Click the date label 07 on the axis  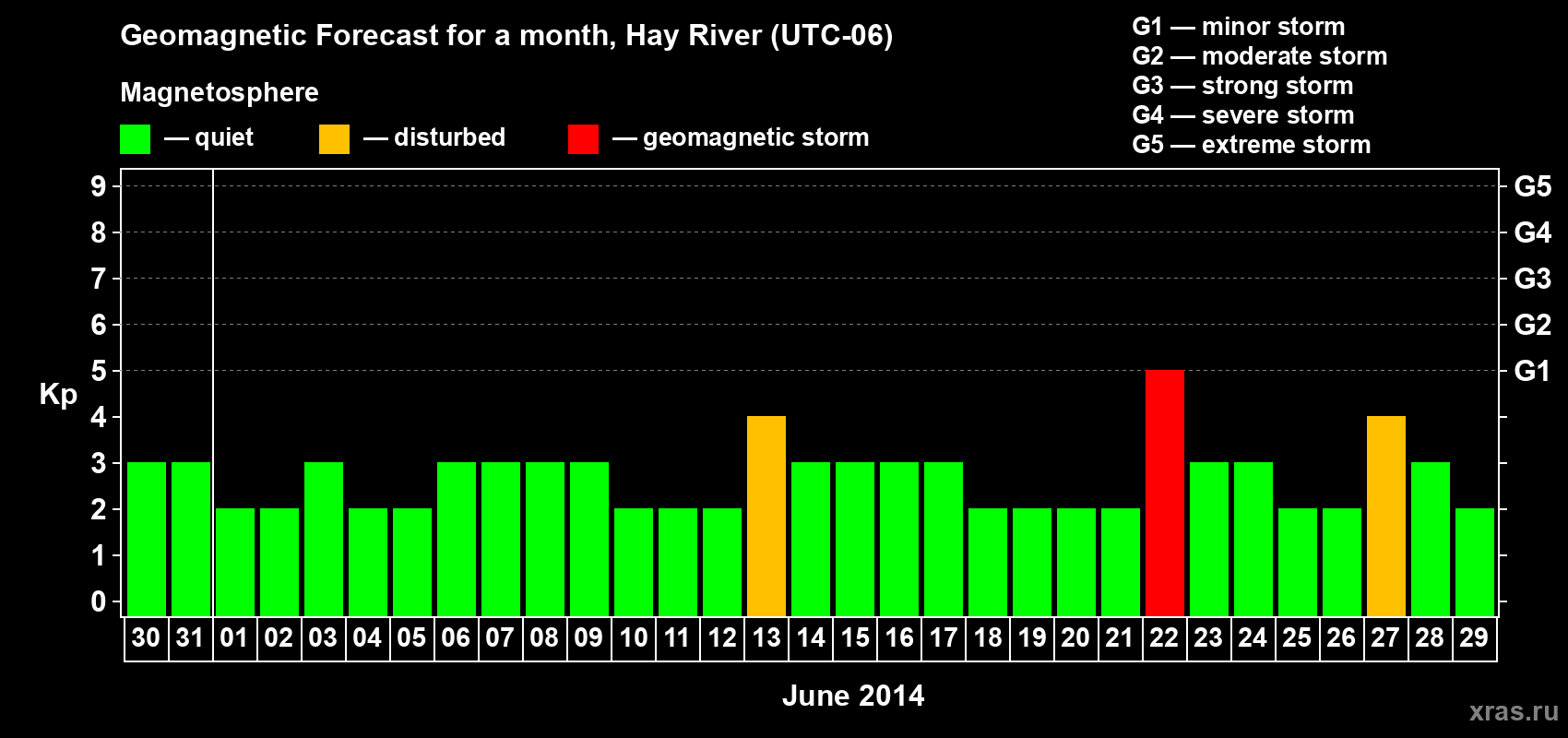(501, 637)
